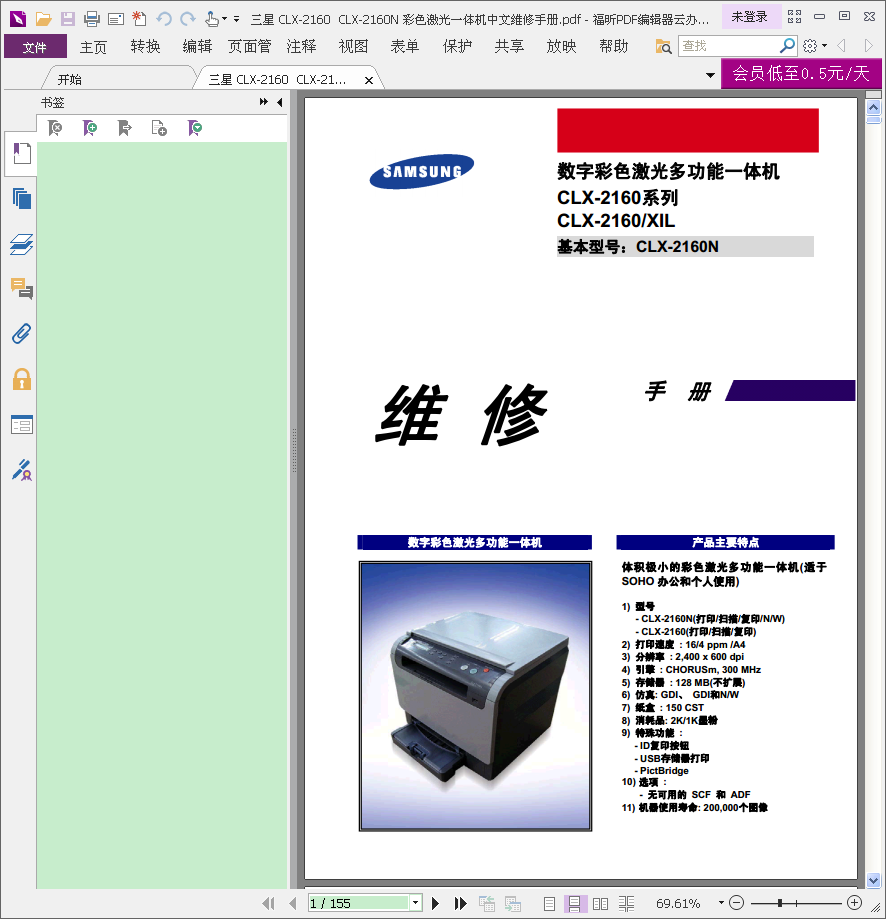Screen dimensions: 886x919
Task: Open the Comments panel icon
Action: 22,288
